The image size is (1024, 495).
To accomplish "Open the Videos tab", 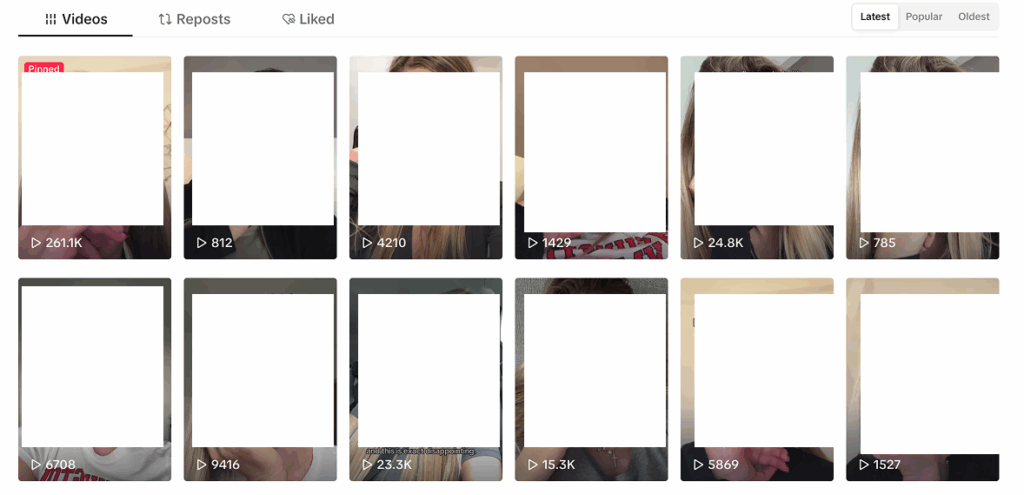I will [76, 20].
